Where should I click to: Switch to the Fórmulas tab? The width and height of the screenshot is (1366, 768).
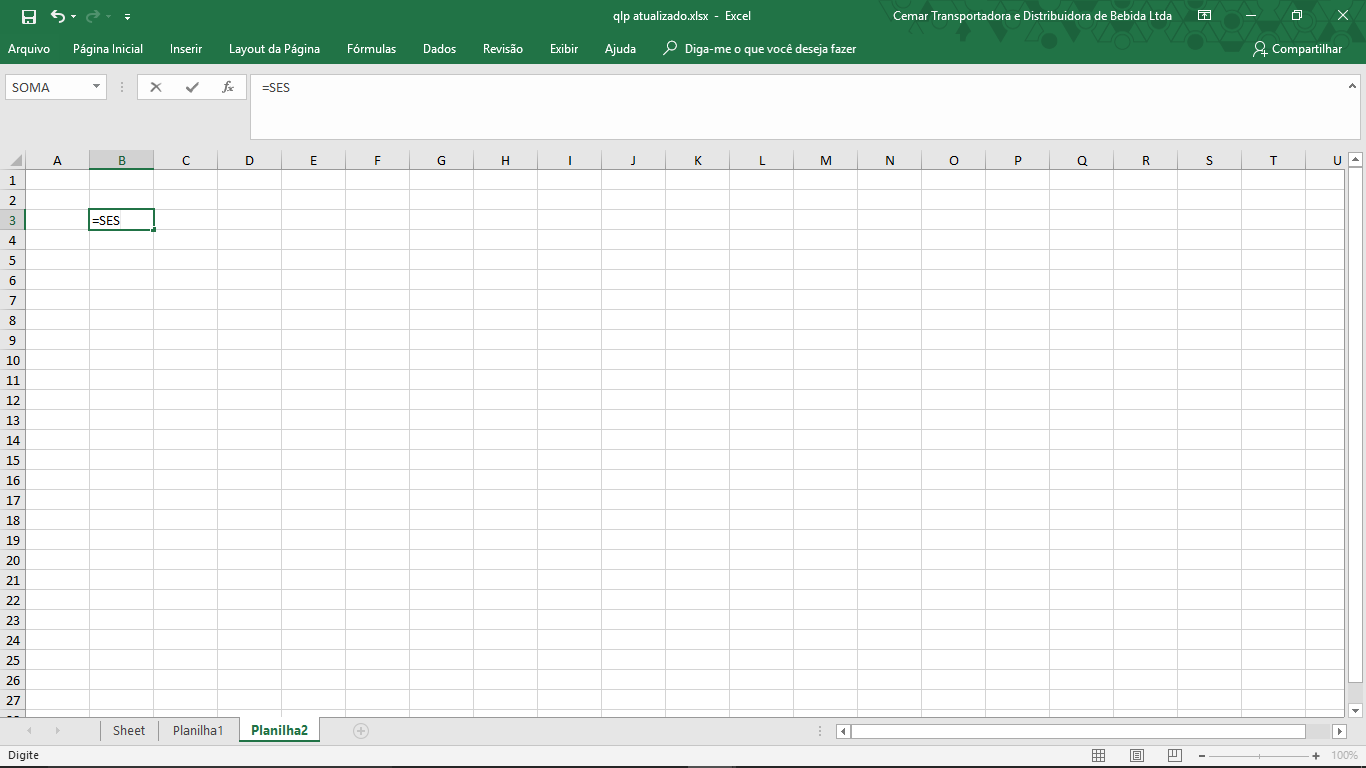coord(371,49)
